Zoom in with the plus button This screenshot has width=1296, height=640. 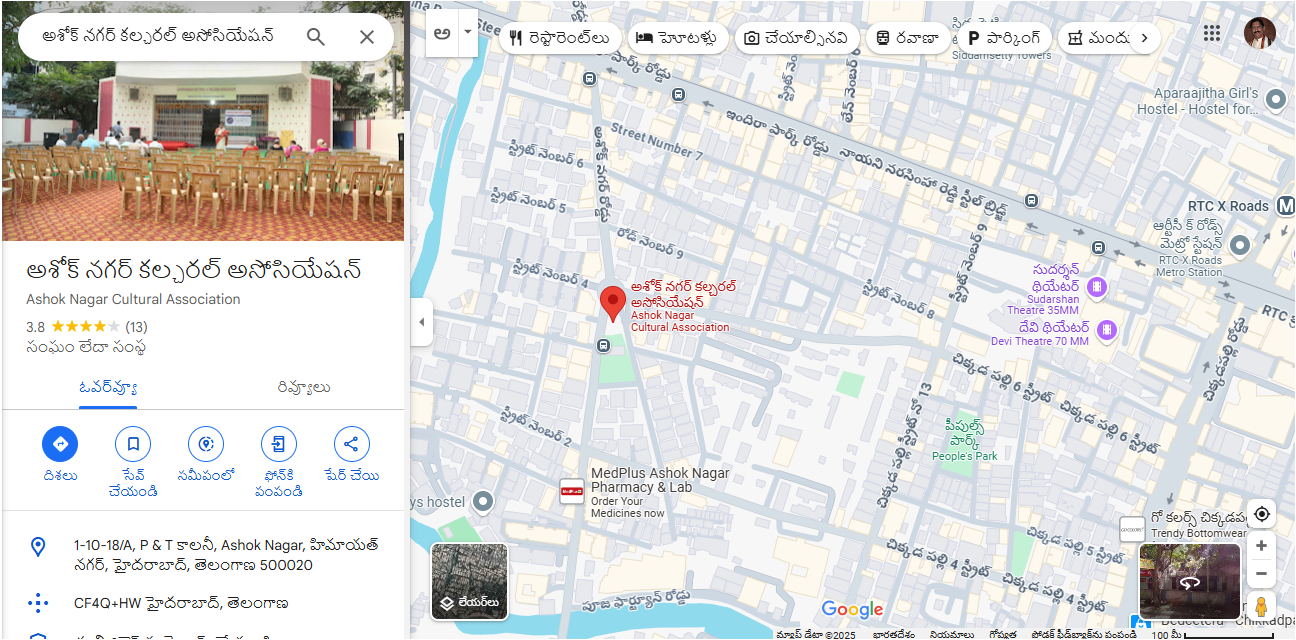1262,546
